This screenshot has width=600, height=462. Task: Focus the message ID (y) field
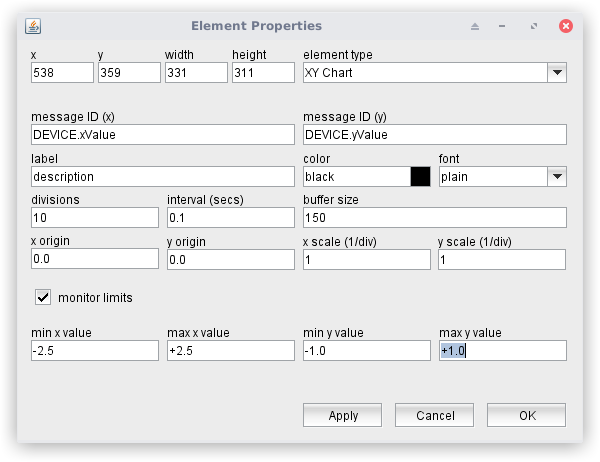click(434, 134)
